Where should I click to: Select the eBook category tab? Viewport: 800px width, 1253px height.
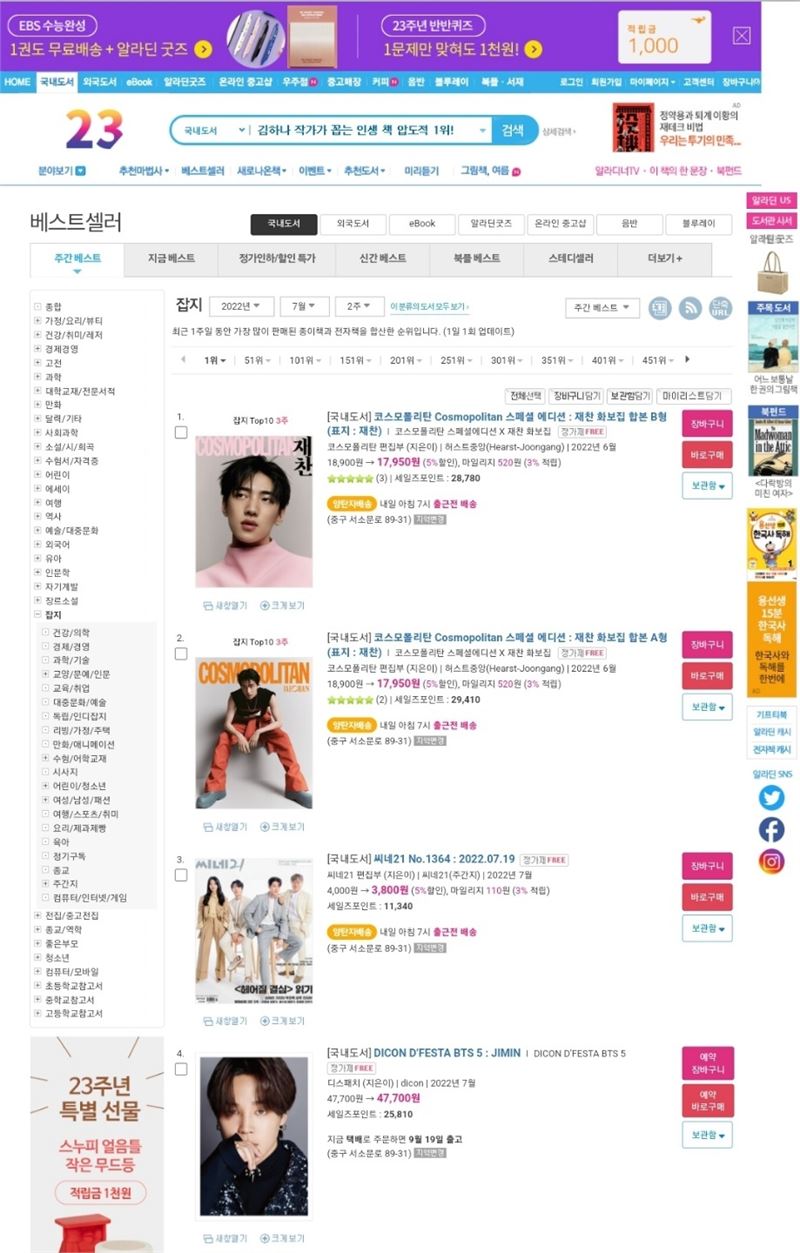click(421, 223)
